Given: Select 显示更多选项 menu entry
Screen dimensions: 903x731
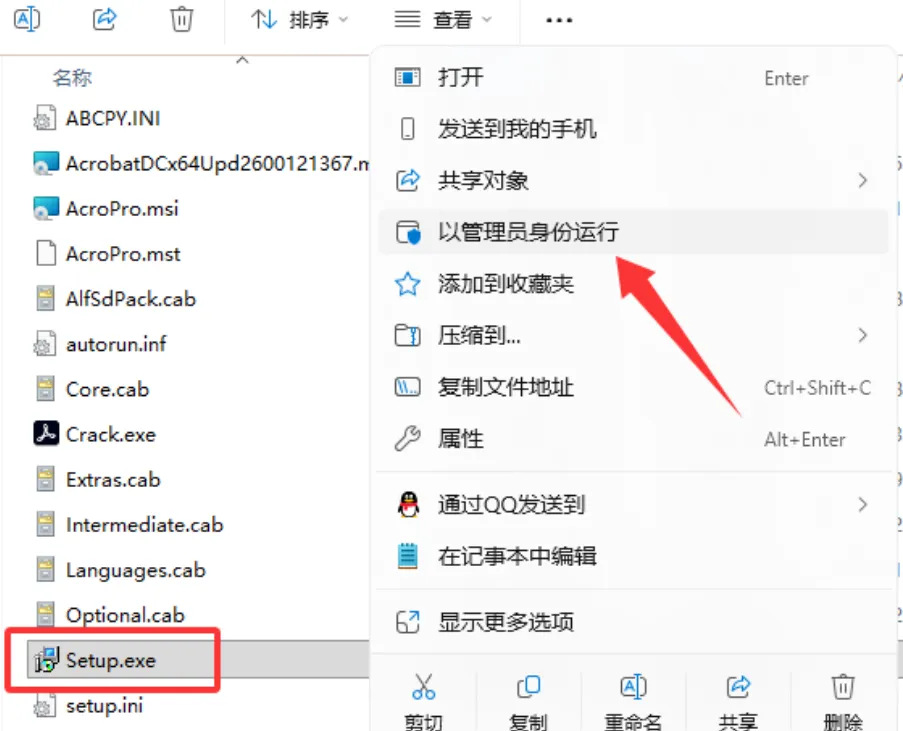Looking at the screenshot, I should click(632, 622).
